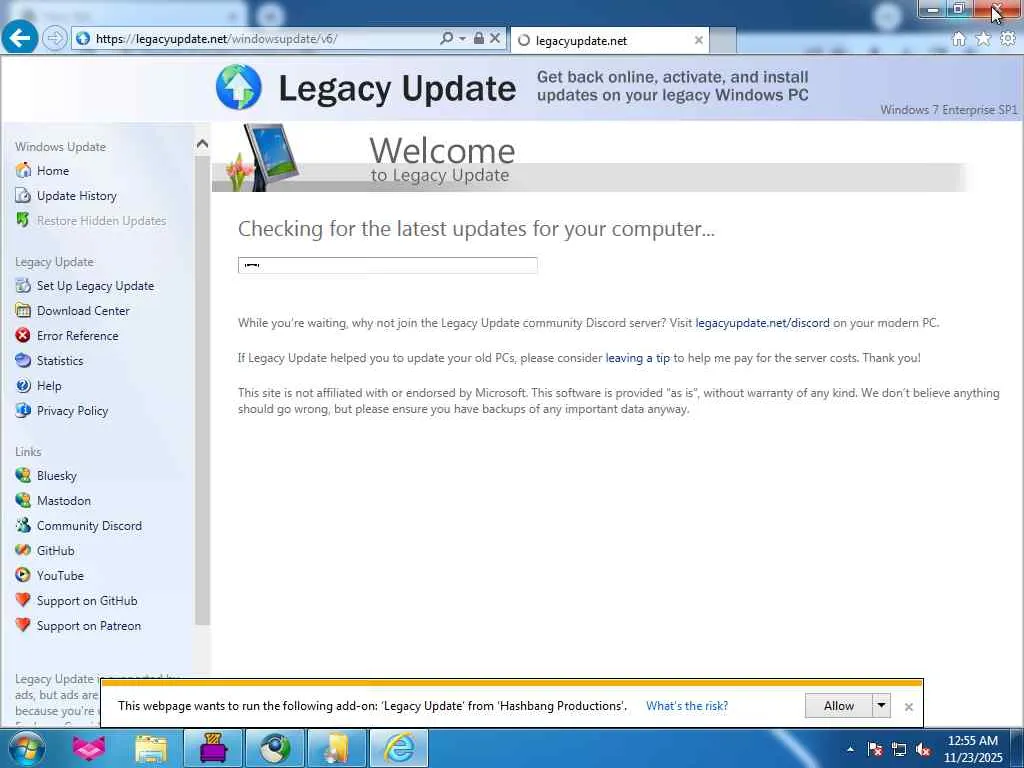Open Support on GitHub link

pyautogui.click(x=87, y=601)
